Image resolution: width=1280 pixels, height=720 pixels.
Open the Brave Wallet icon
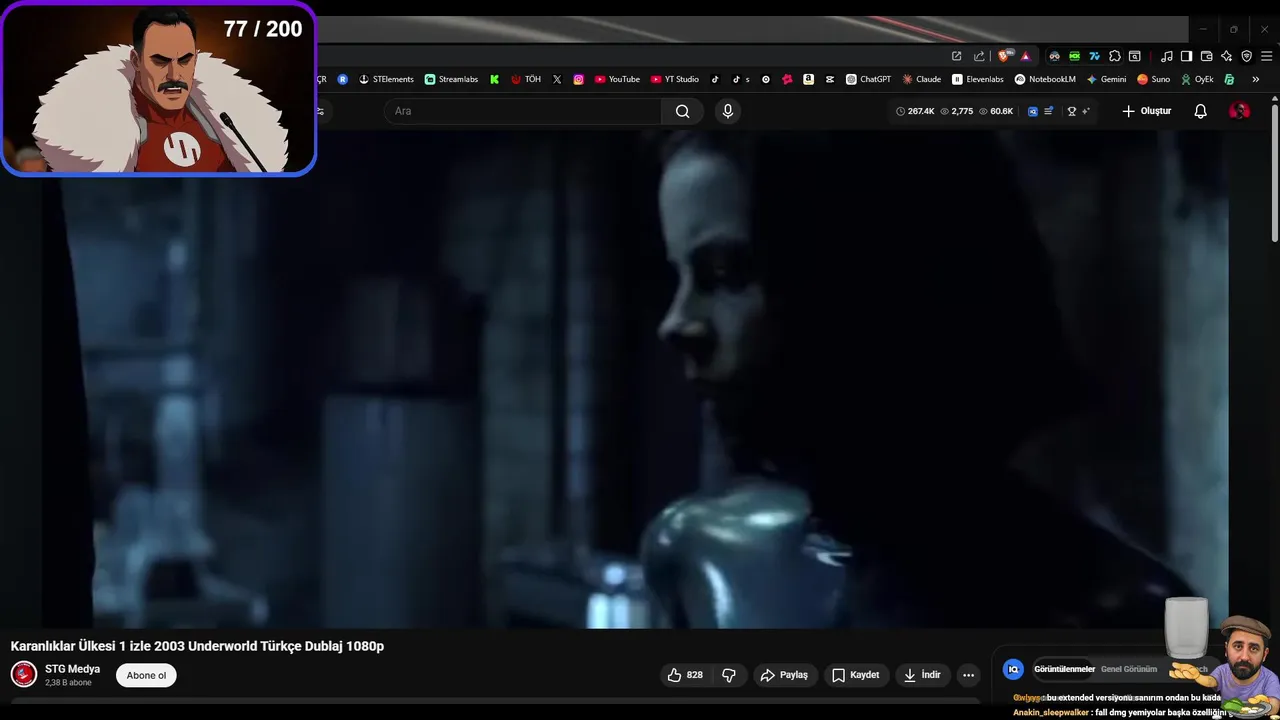click(1206, 56)
